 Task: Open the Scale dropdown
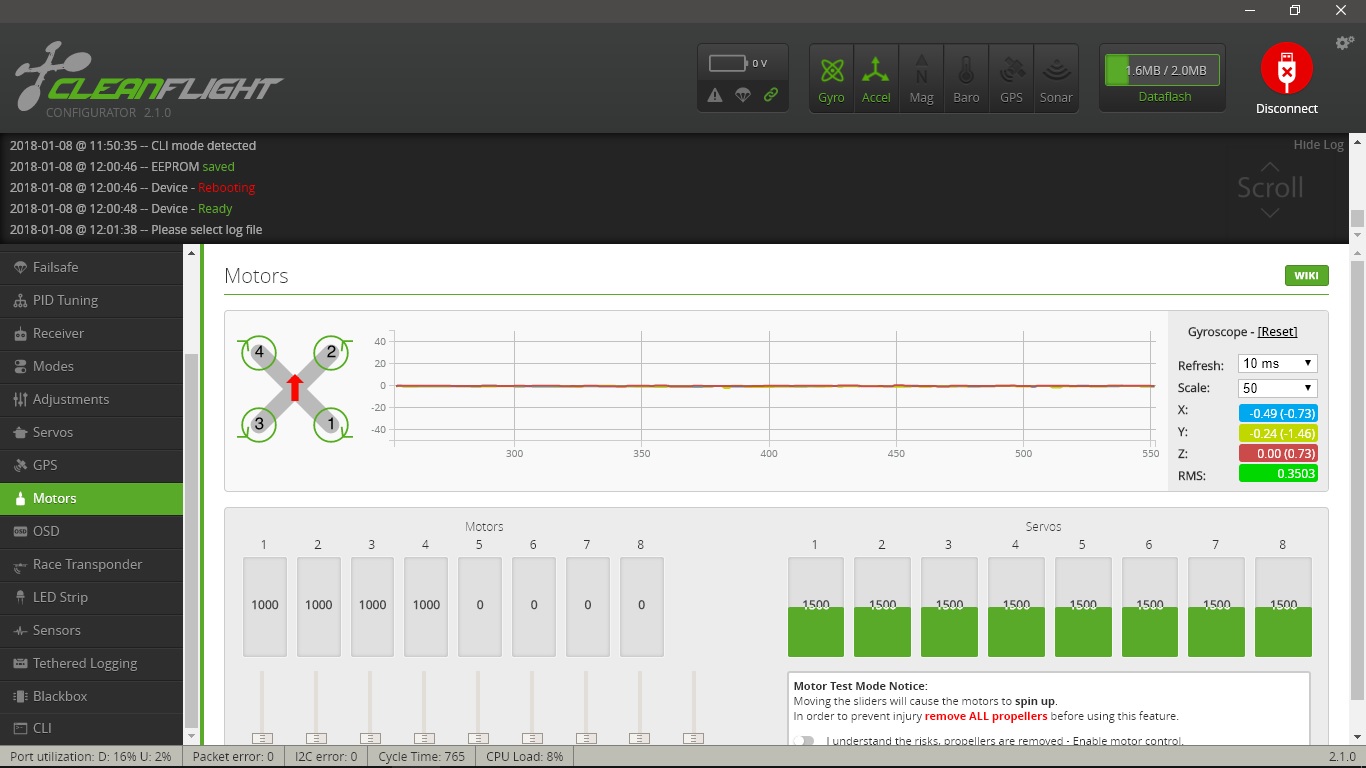pyautogui.click(x=1278, y=388)
